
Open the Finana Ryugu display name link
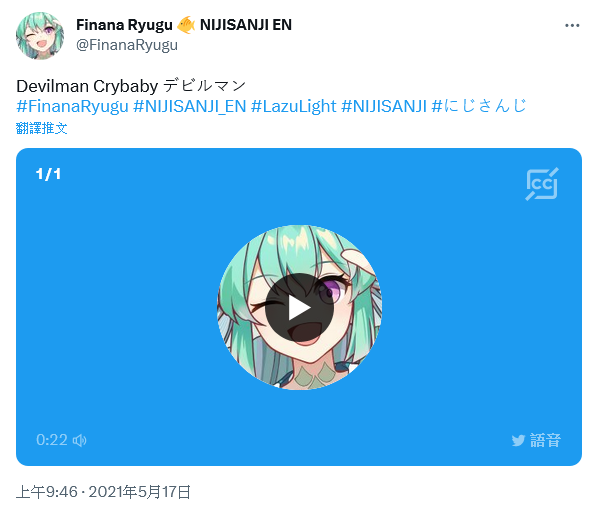pos(124,25)
